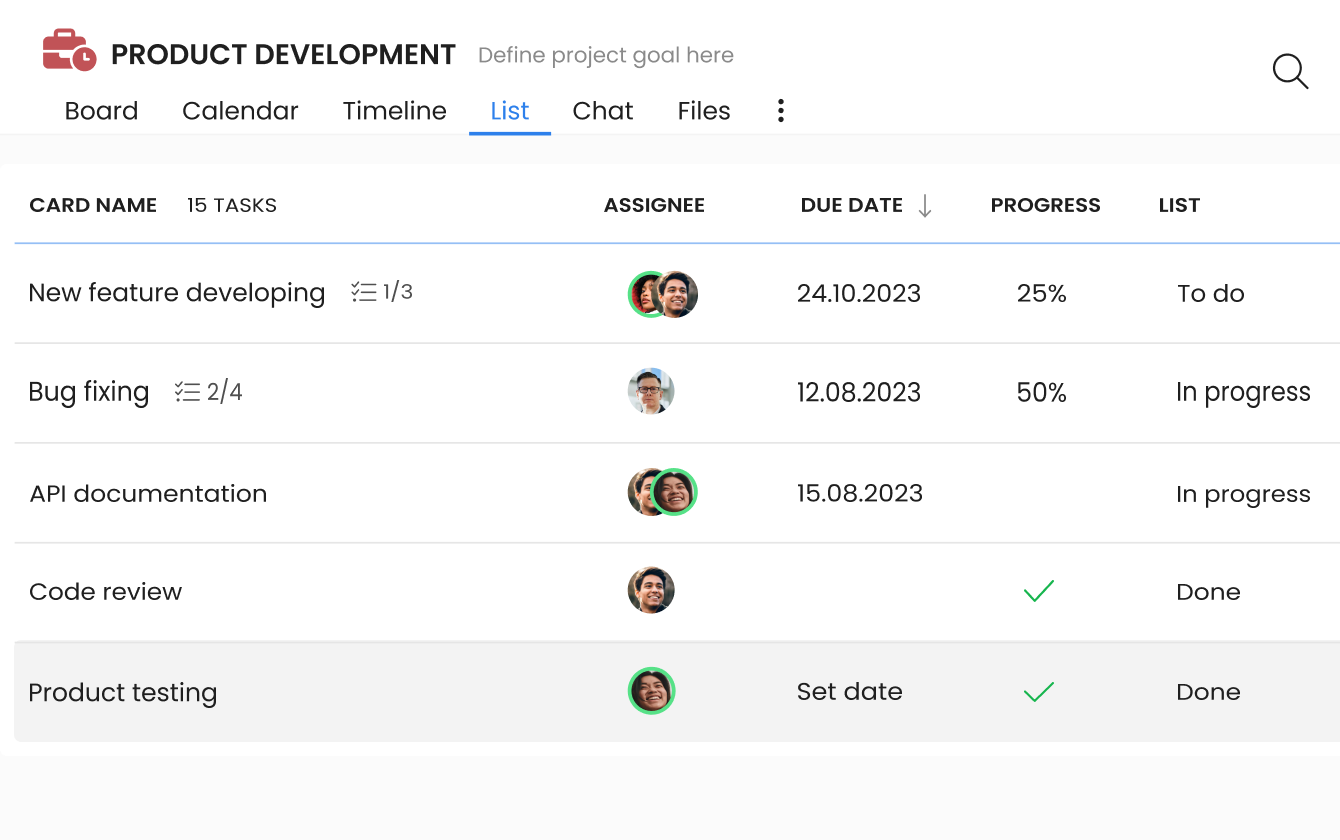Click 'Done' on Product testing row
Image resolution: width=1340 pixels, height=840 pixels.
[x=1208, y=692]
